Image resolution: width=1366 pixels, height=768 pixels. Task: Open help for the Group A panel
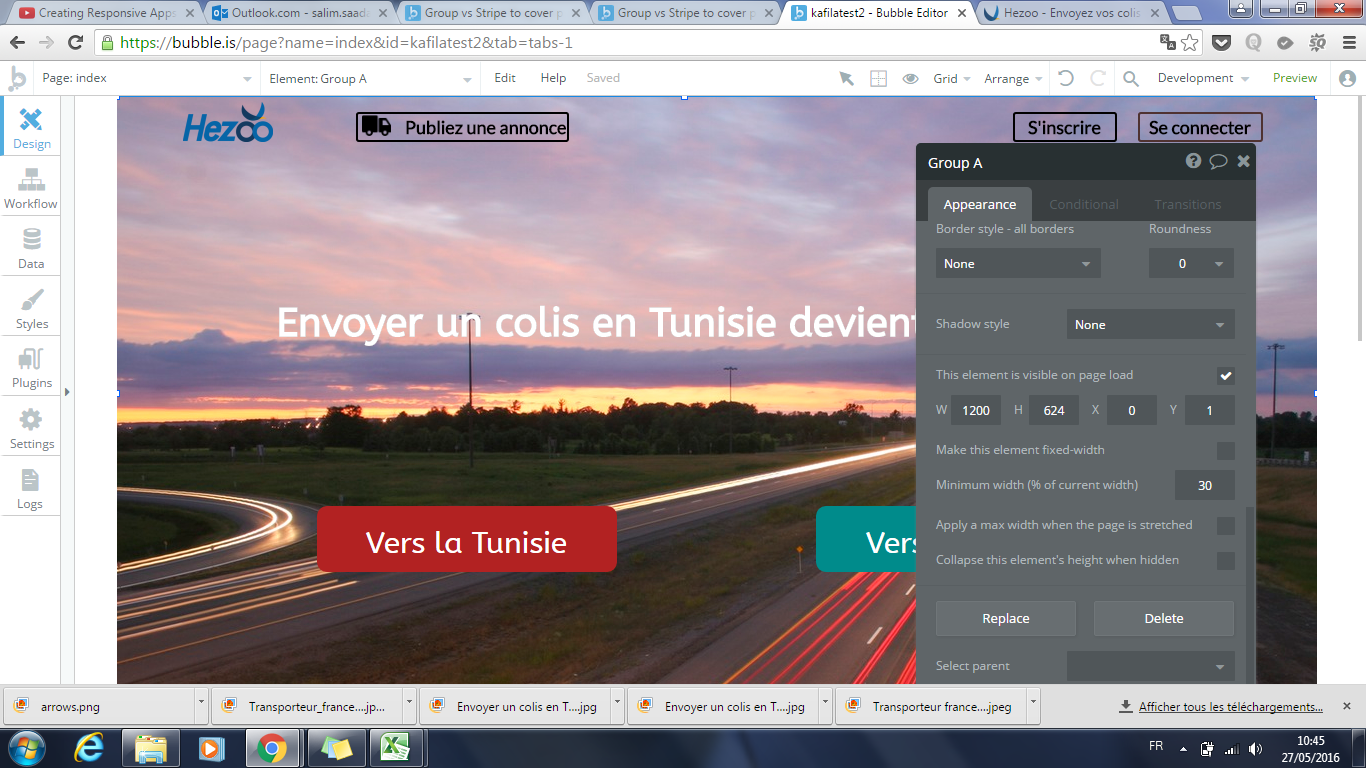pyautogui.click(x=1193, y=161)
